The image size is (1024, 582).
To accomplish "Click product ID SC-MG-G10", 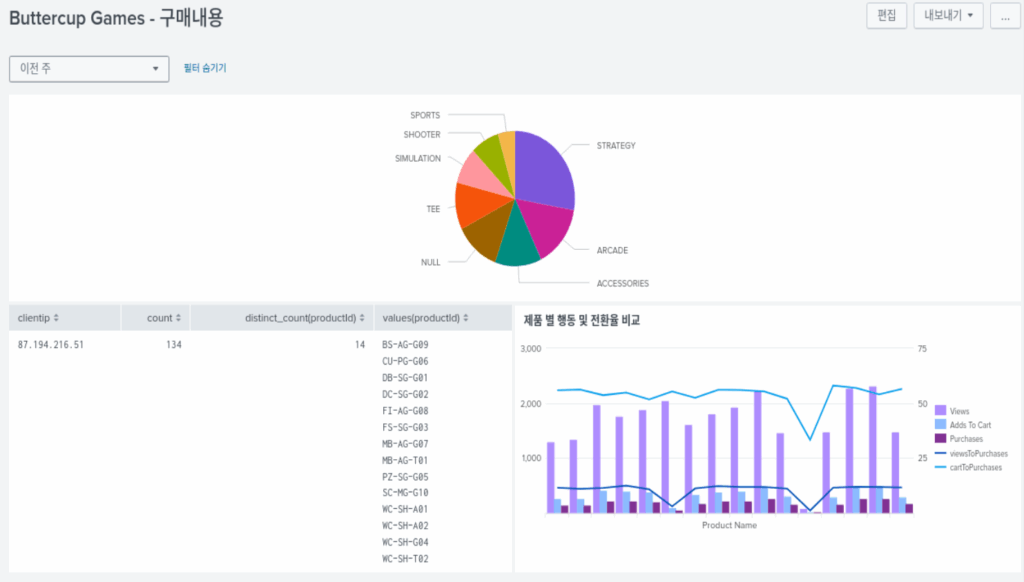I will coord(406,493).
